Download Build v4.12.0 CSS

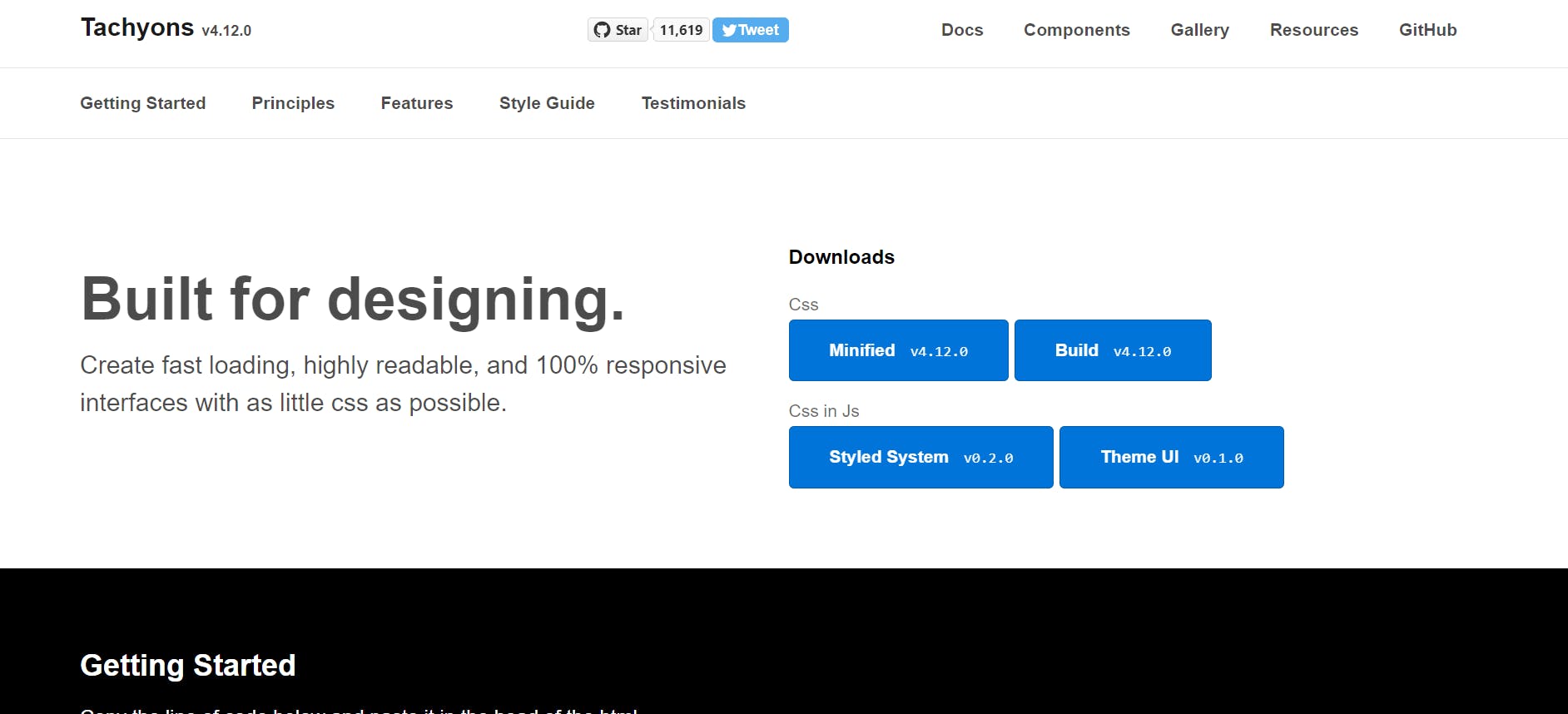tap(1113, 350)
